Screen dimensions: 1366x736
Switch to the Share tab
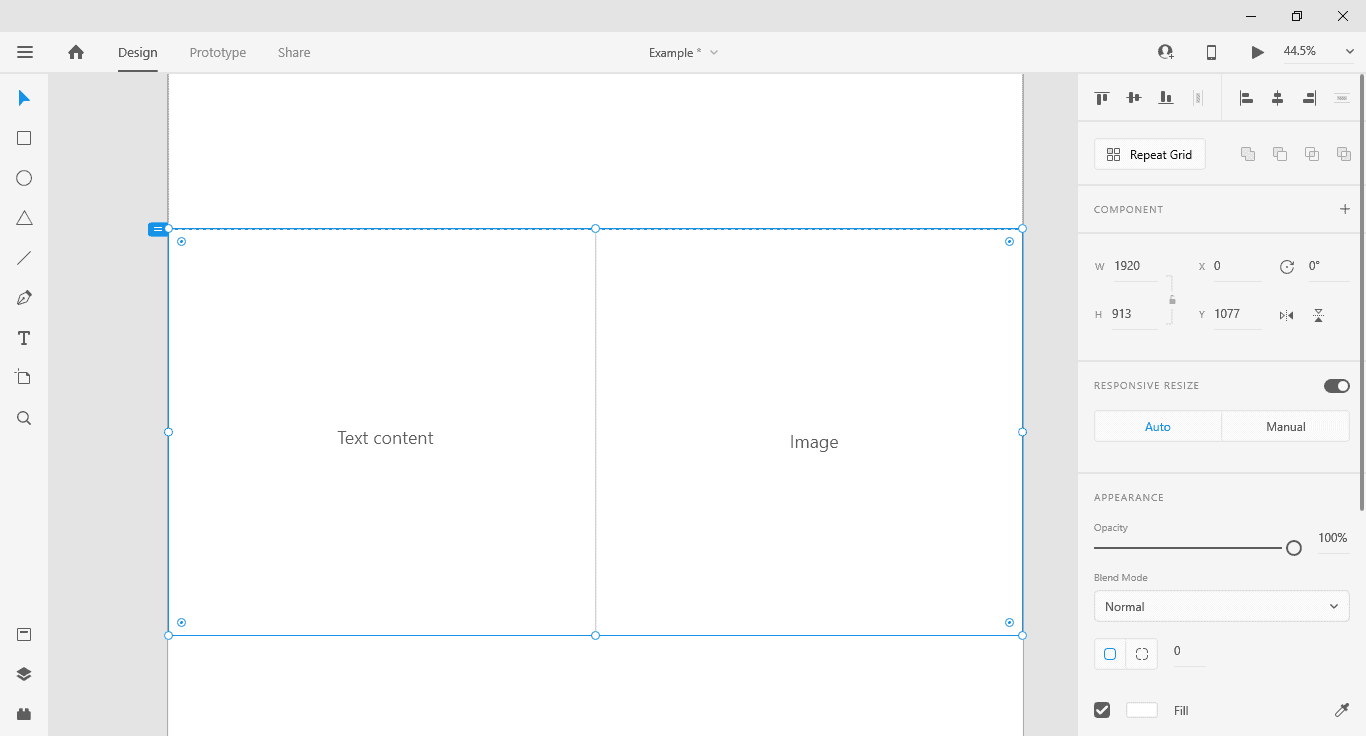tap(294, 52)
